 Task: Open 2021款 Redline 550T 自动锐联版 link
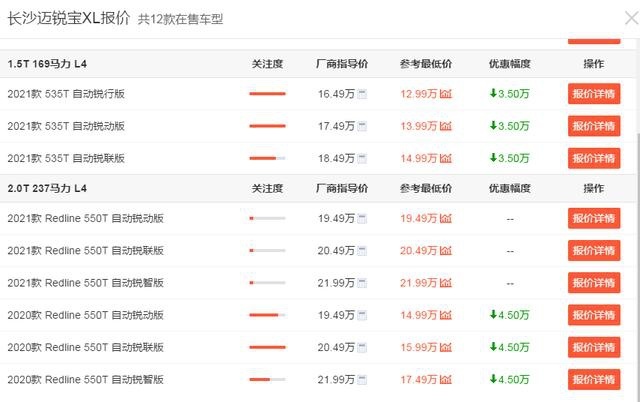(x=86, y=251)
